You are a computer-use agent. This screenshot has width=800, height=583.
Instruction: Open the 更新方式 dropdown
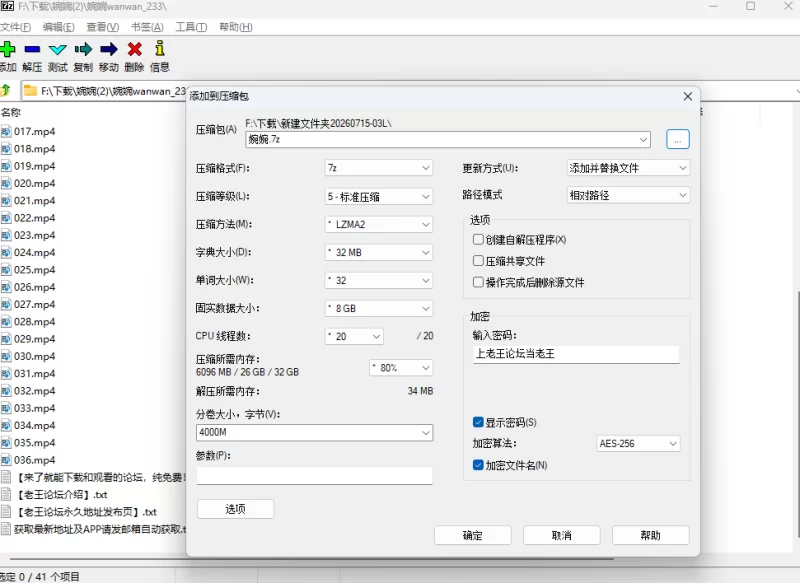click(628, 168)
